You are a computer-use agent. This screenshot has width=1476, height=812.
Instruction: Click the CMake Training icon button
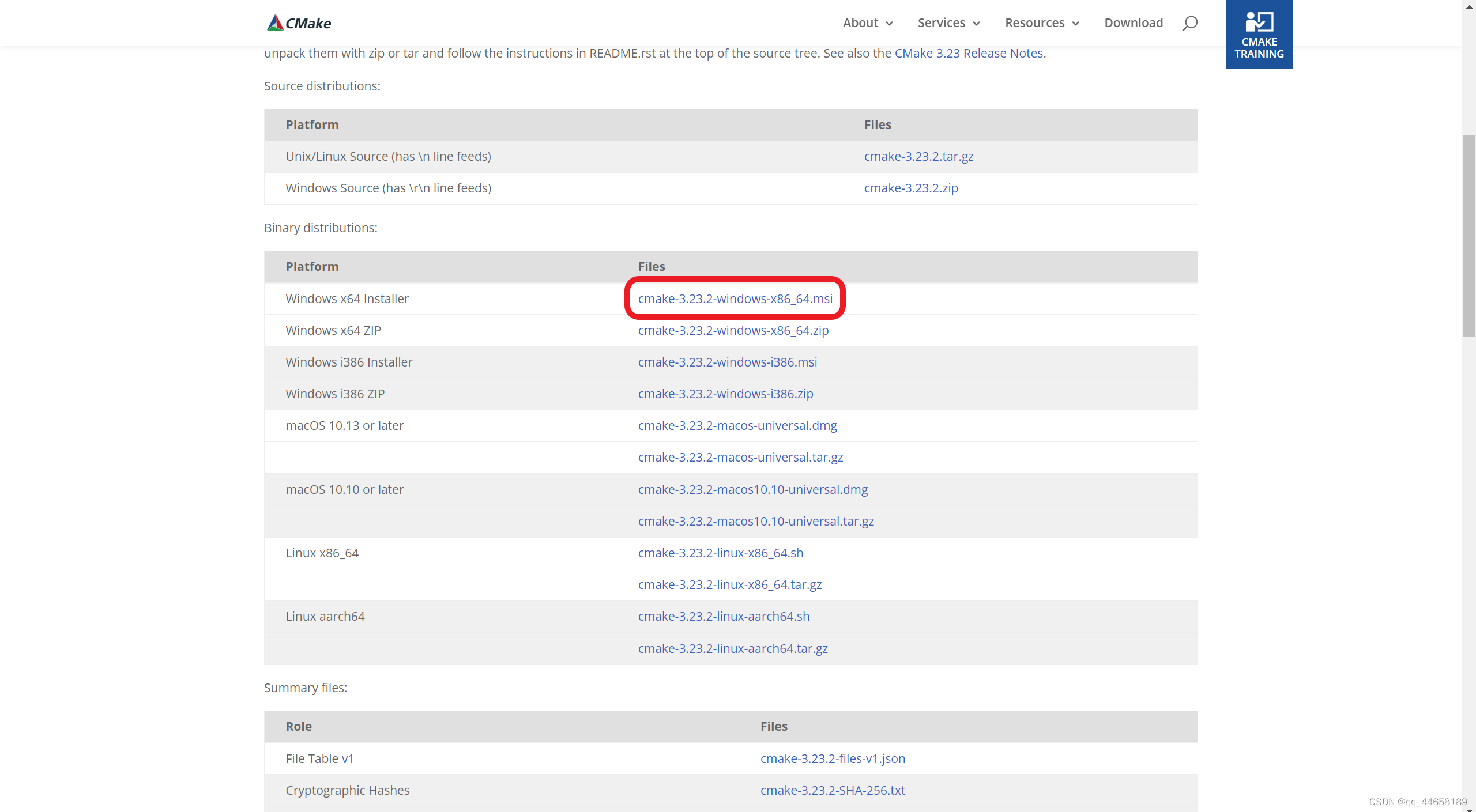pyautogui.click(x=1258, y=34)
